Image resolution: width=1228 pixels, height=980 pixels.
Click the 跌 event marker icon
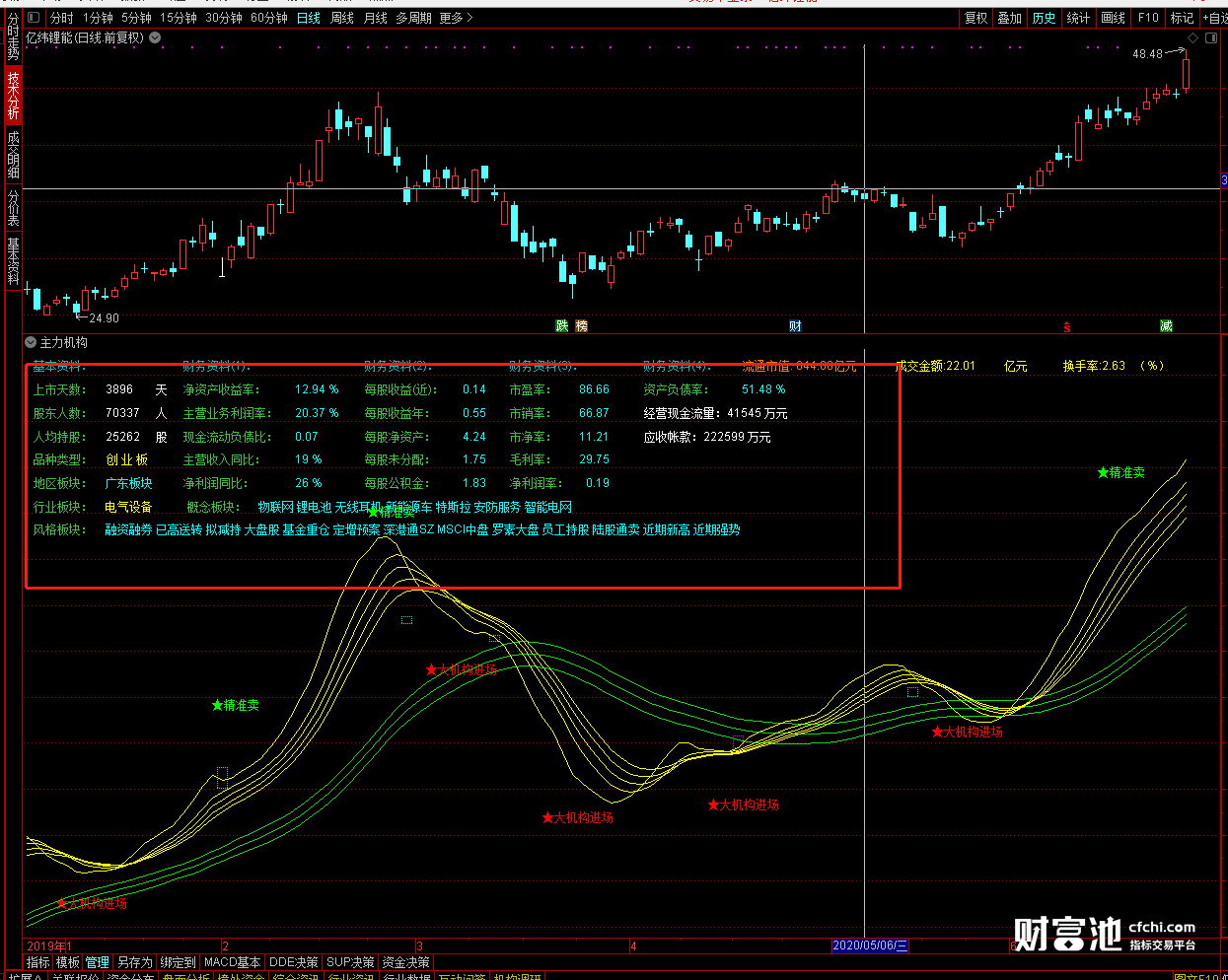(x=562, y=326)
